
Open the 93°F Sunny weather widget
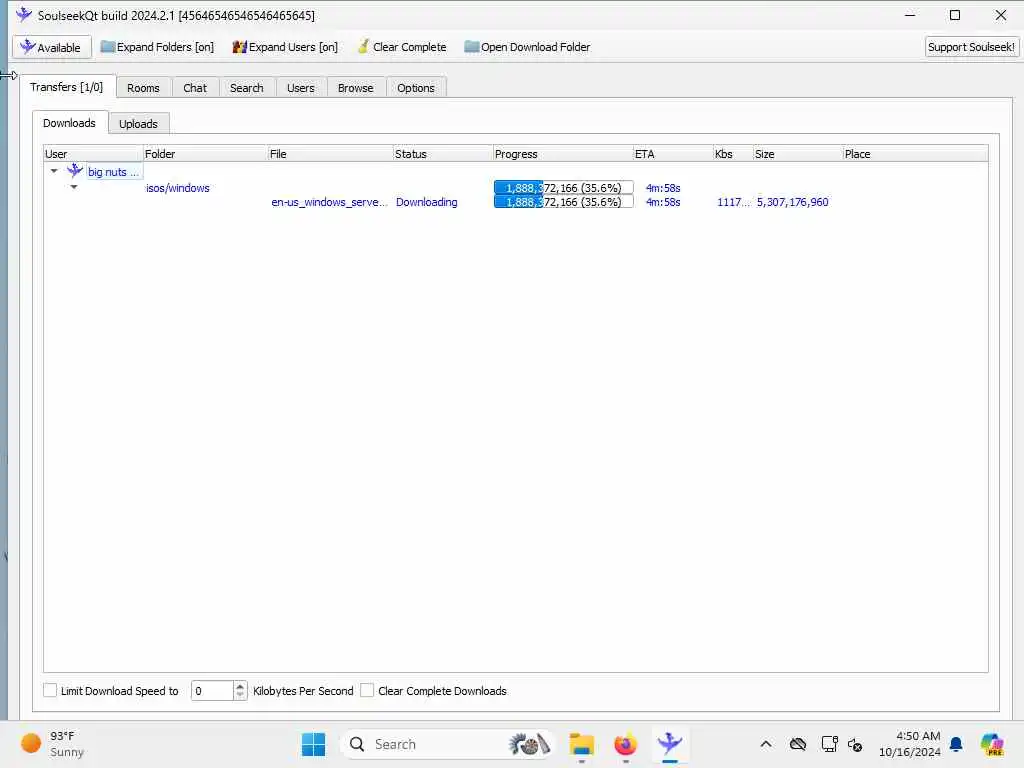click(x=52, y=744)
